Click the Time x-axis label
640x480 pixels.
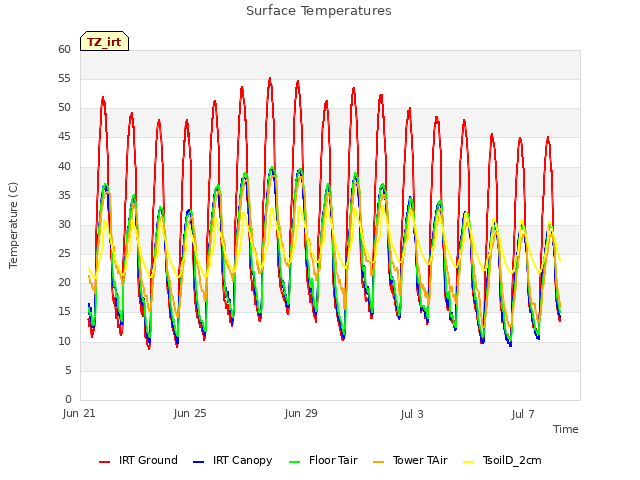pos(566,429)
